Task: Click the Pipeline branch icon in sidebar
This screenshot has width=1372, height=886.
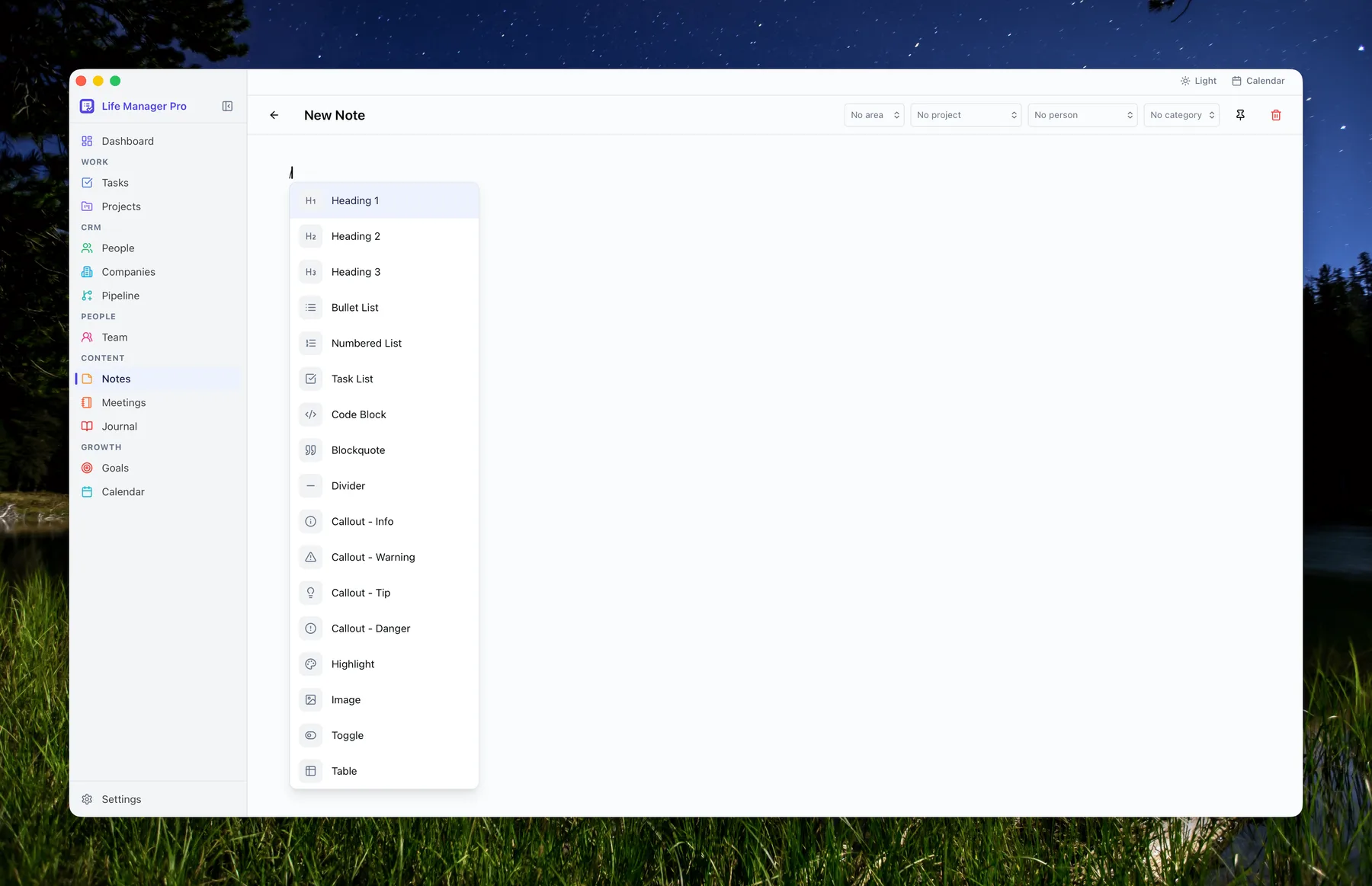Action: pyautogui.click(x=87, y=296)
